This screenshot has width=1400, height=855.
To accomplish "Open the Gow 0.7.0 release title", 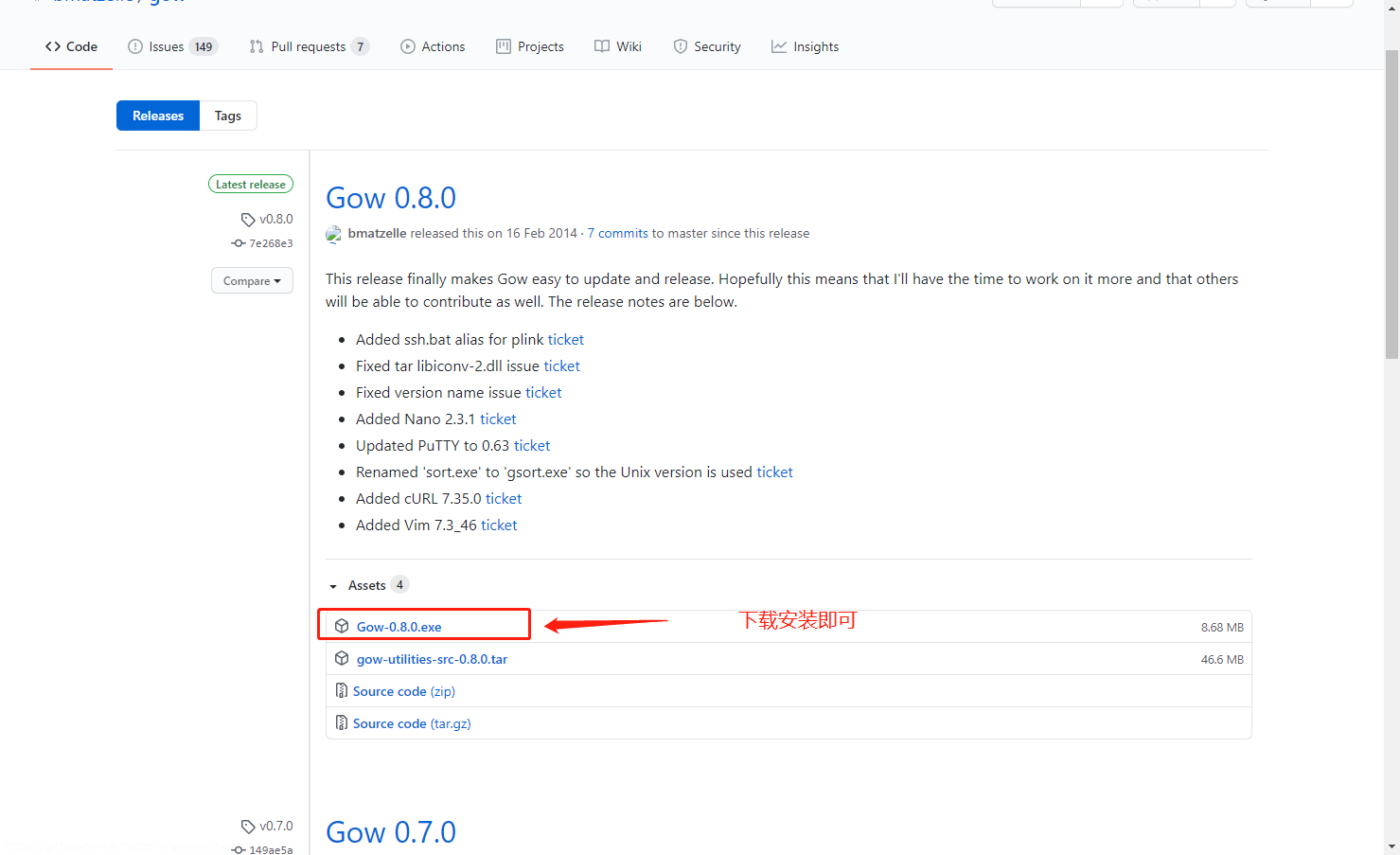I will (x=391, y=832).
